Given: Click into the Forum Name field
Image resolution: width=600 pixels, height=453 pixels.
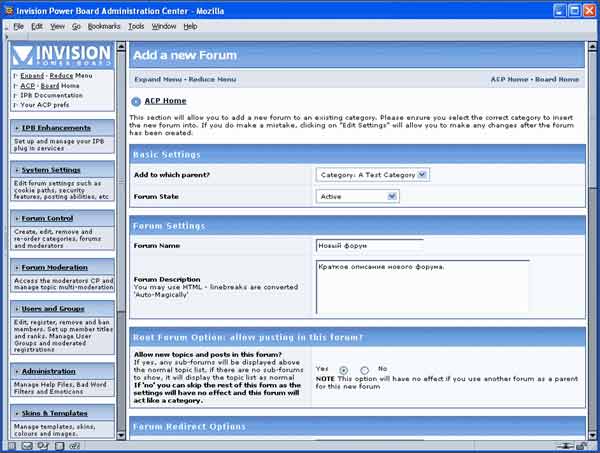Looking at the screenshot, I should (x=370, y=246).
